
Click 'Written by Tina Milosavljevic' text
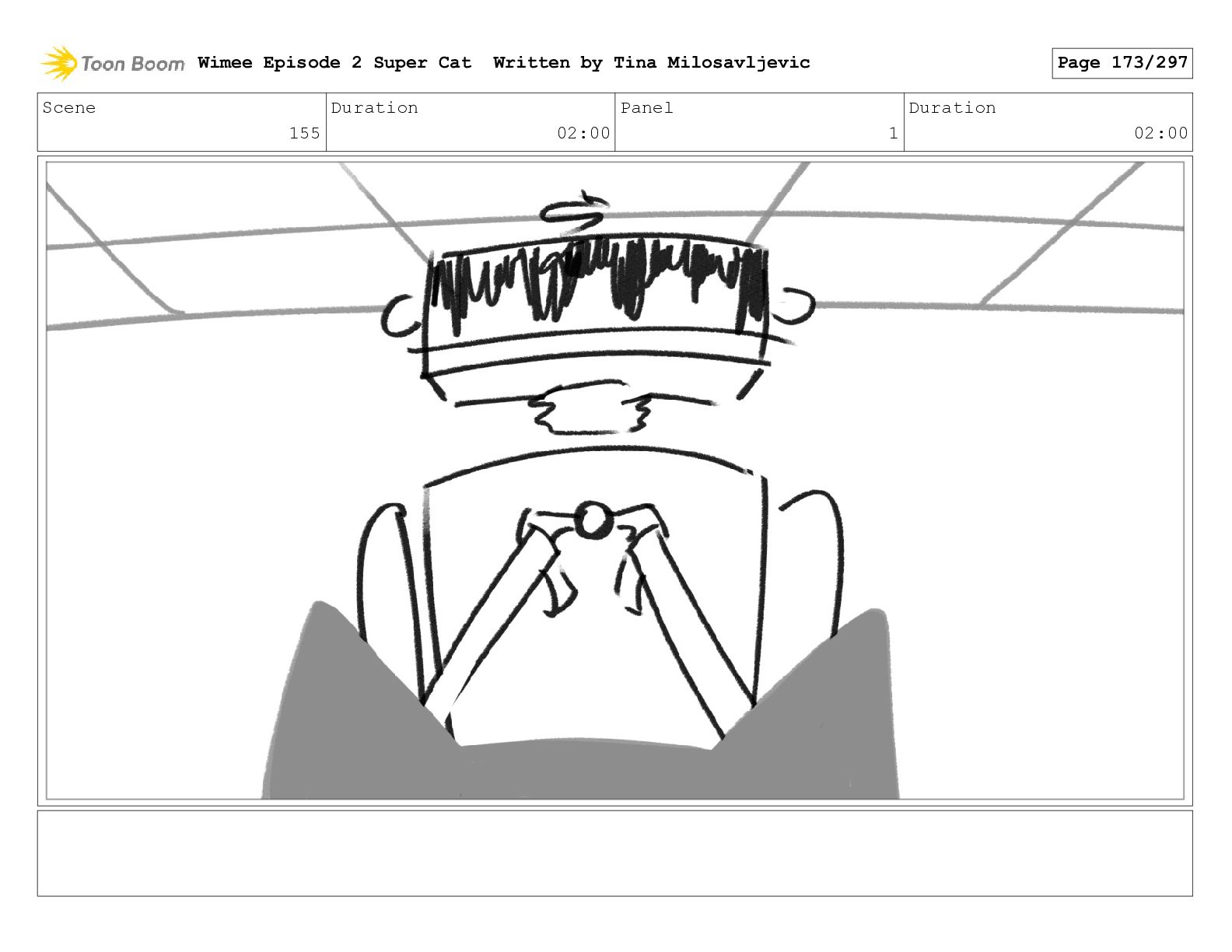pos(651,63)
